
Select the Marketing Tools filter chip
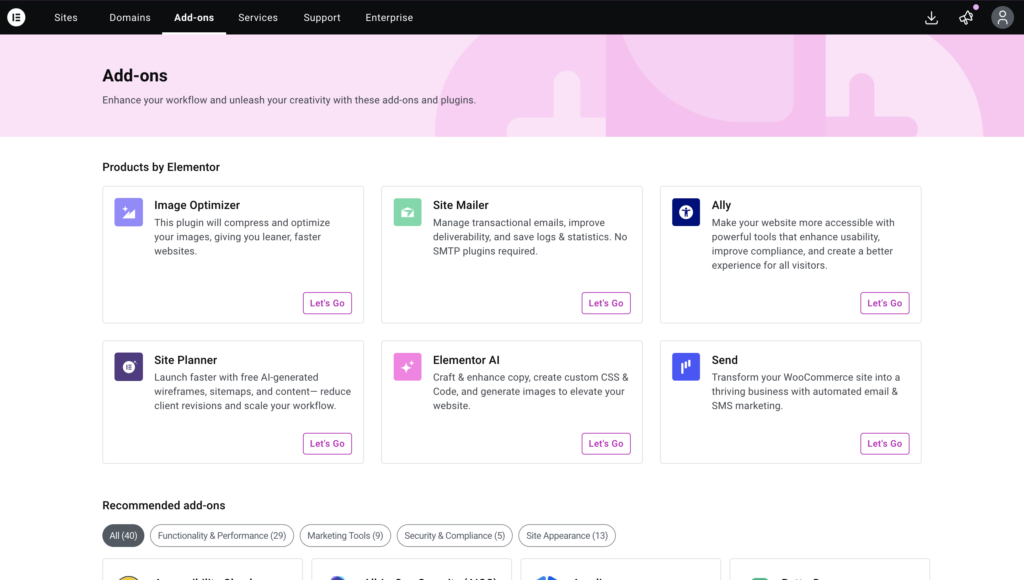[345, 536]
